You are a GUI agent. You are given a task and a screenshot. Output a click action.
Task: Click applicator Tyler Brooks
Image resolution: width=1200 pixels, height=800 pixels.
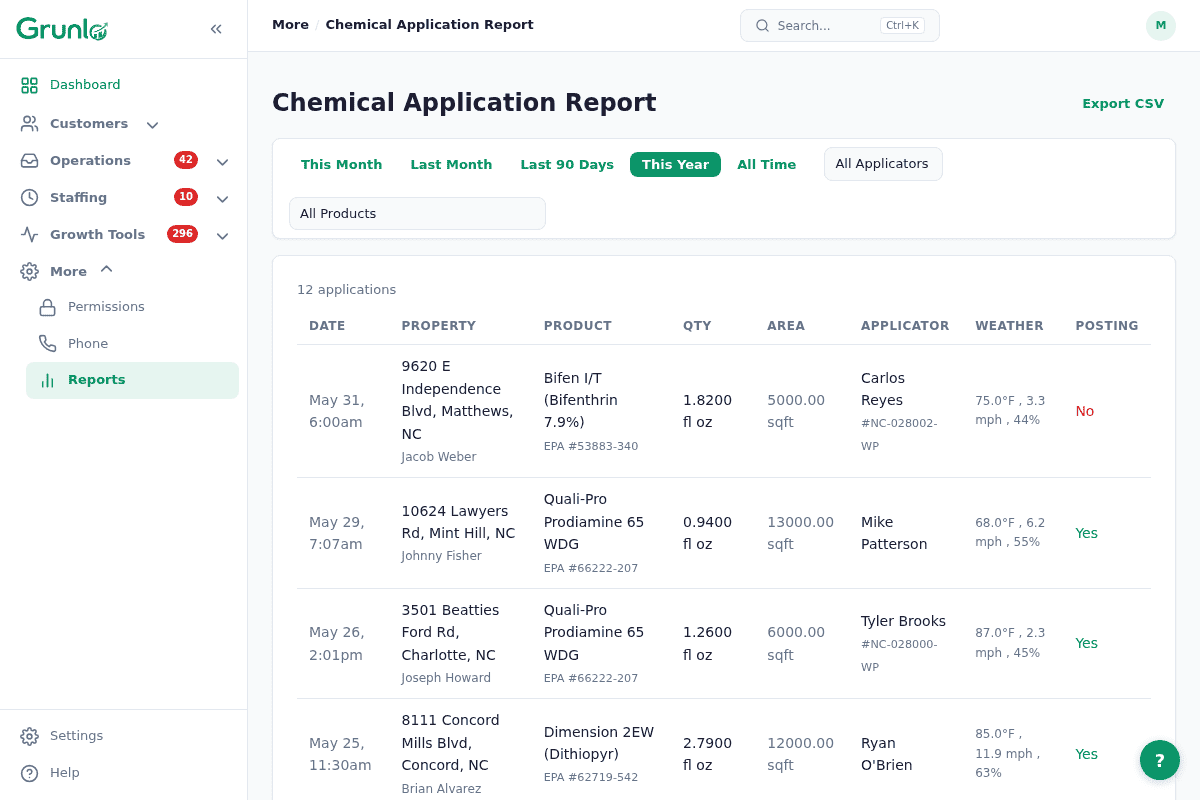(x=903, y=621)
